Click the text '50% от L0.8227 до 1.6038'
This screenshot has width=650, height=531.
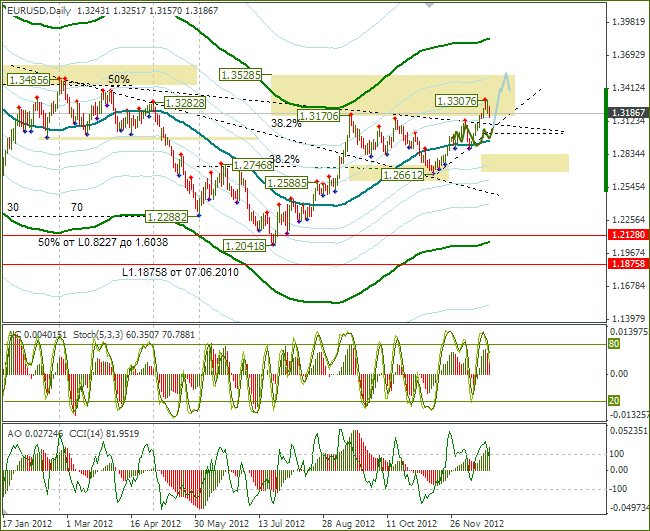coord(103,242)
